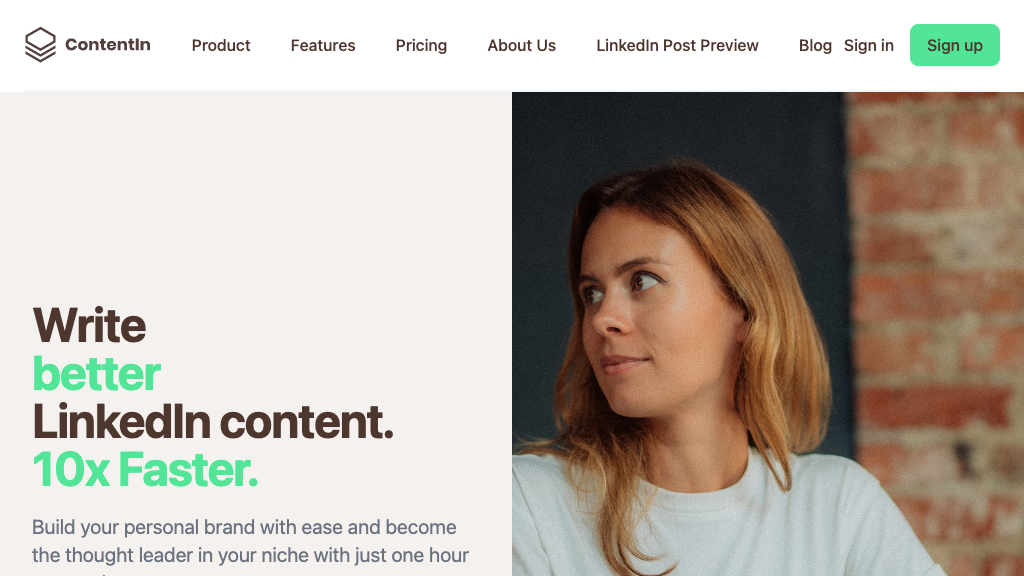Click the "thought leader in your niche" line
This screenshot has height=576, width=1024.
(250, 555)
